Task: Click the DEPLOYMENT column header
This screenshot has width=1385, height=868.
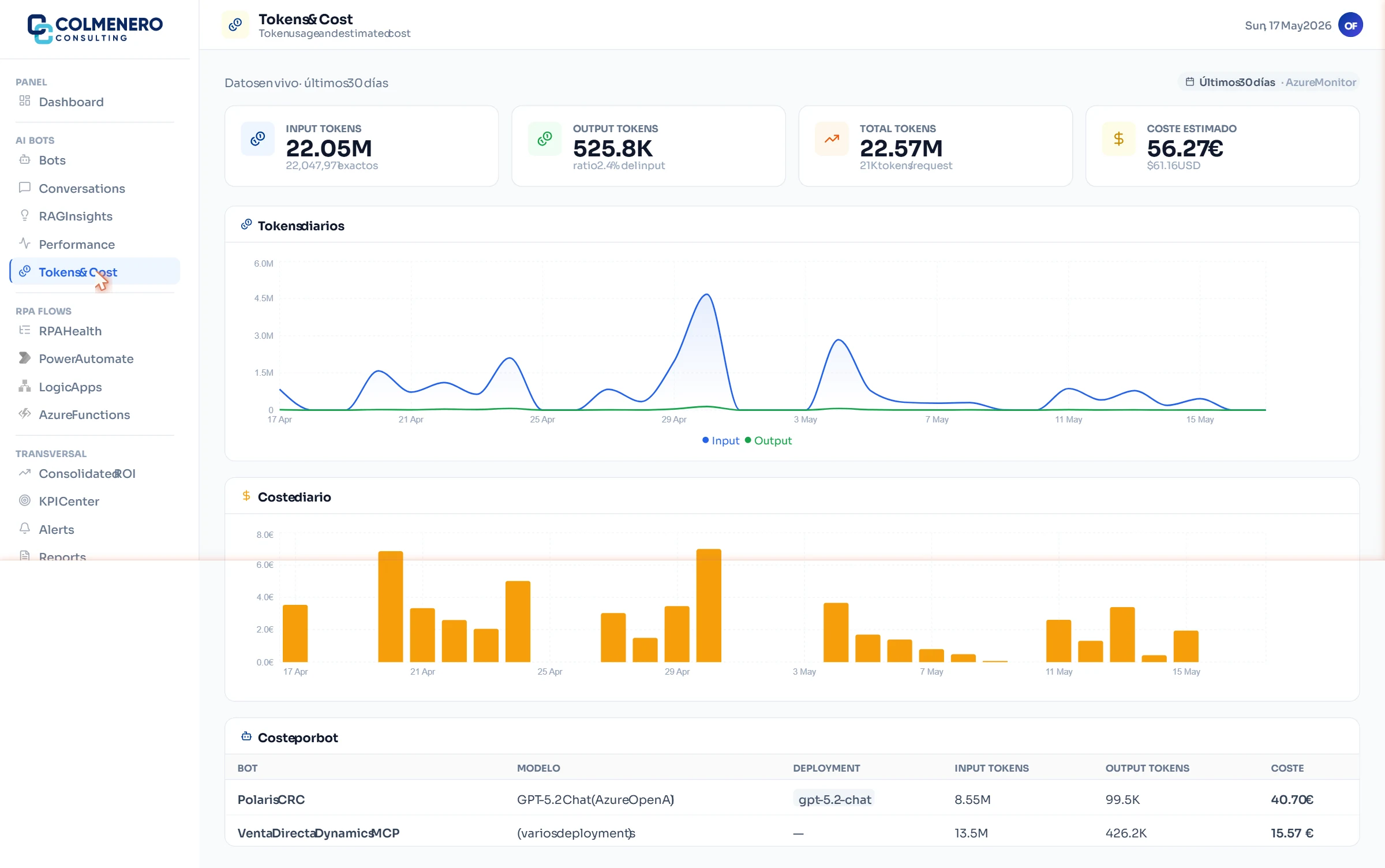Action: [826, 768]
